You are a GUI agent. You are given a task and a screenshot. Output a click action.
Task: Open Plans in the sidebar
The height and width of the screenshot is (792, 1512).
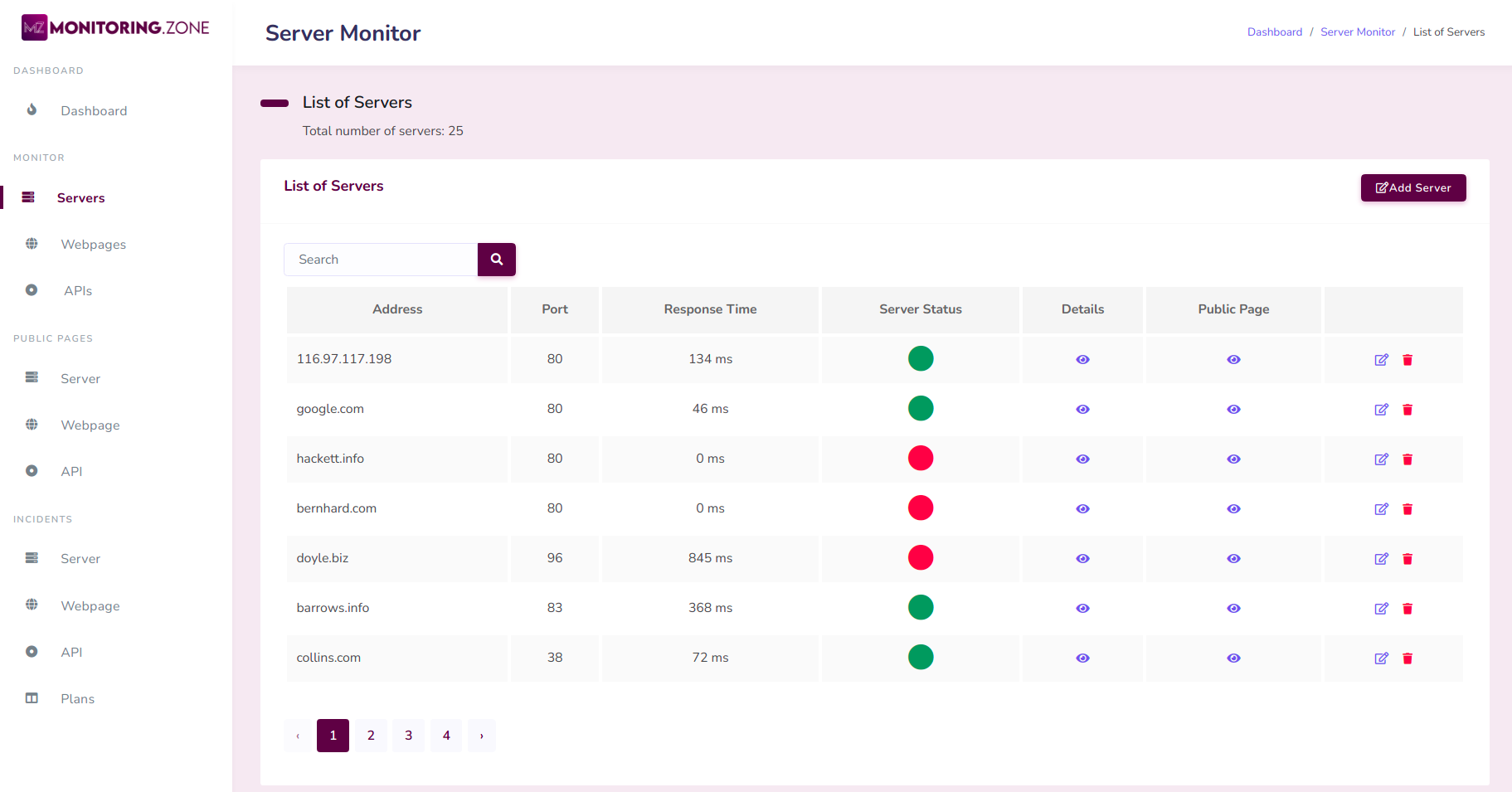(77, 699)
